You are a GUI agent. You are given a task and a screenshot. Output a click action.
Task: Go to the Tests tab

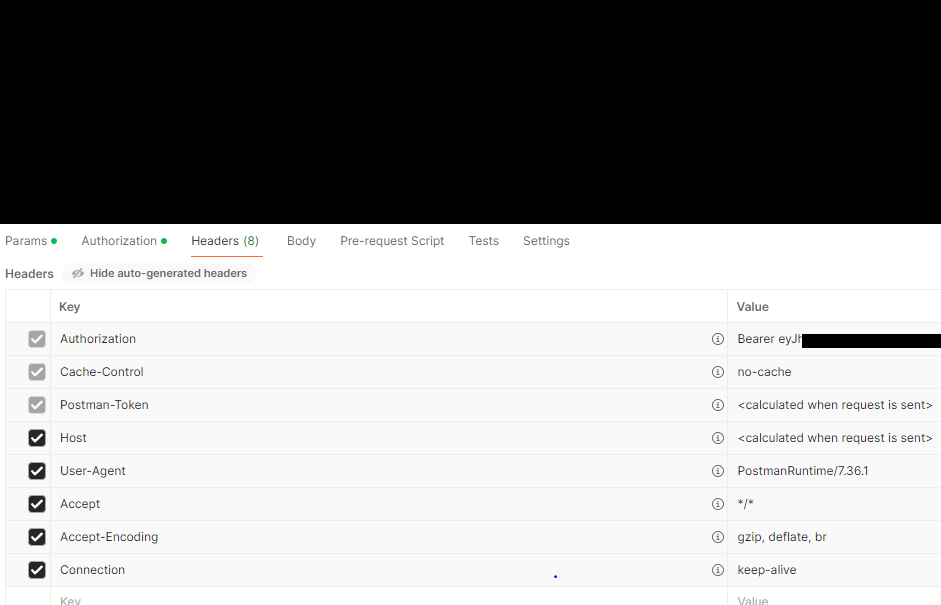tap(484, 241)
